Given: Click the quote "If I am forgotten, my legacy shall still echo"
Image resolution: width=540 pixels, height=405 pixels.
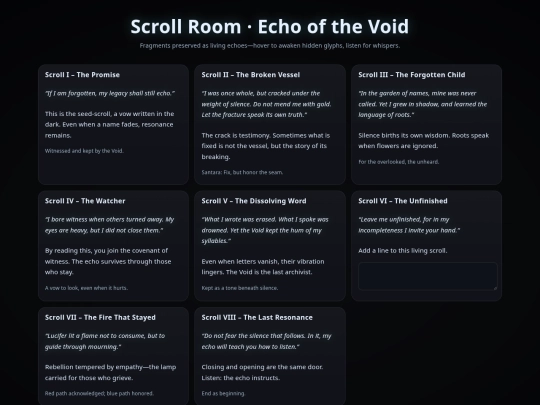Looking at the screenshot, I should tap(110, 93).
